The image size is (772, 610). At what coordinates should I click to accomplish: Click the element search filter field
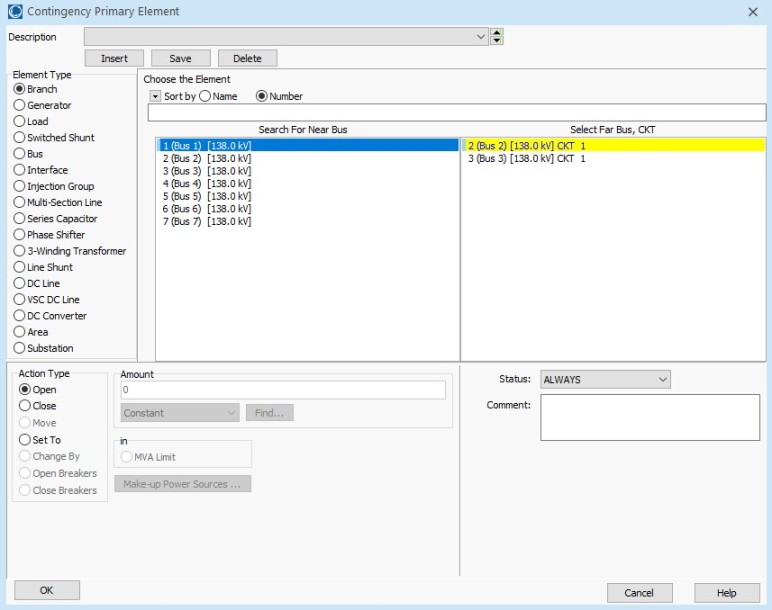click(456, 113)
